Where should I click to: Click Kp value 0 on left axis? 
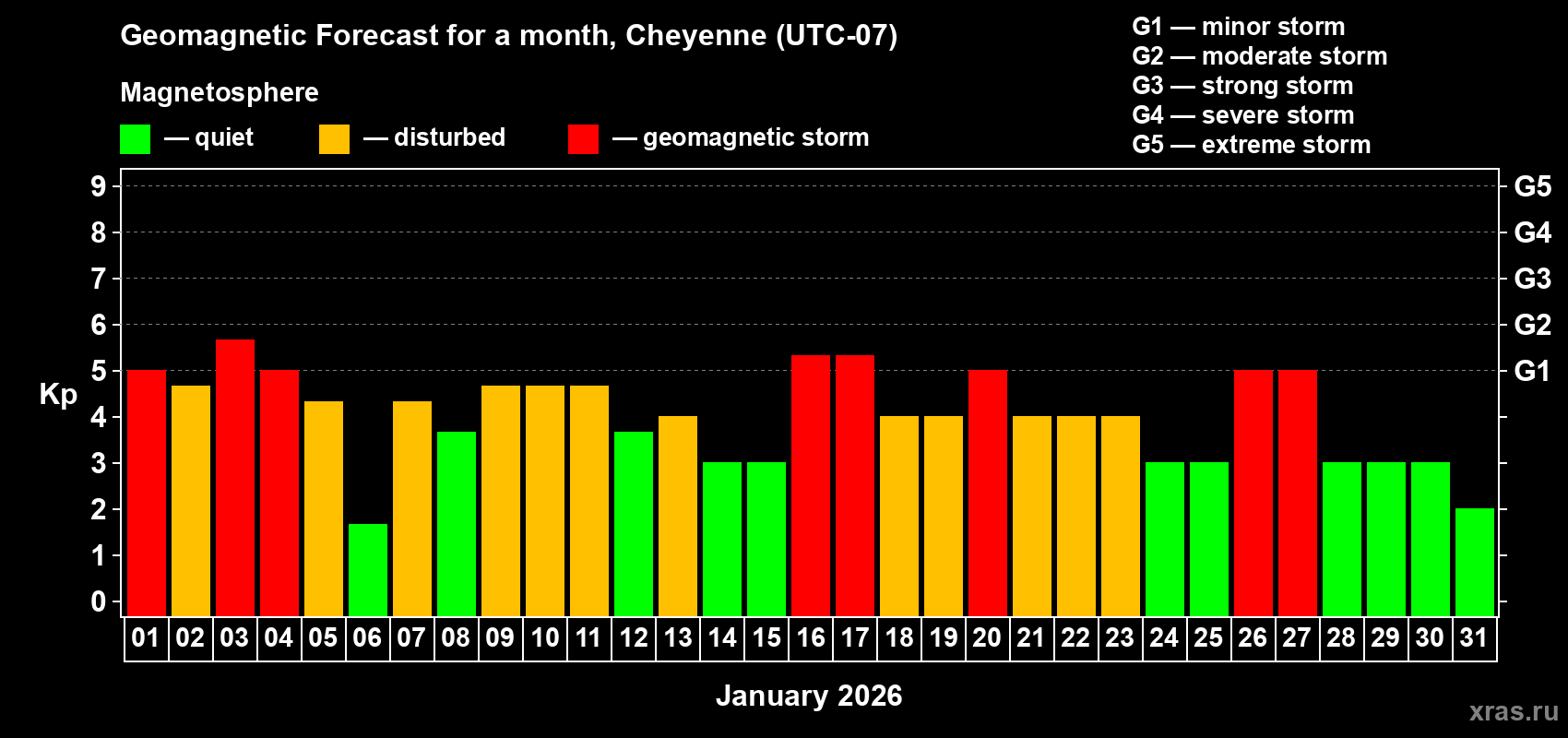click(x=99, y=601)
